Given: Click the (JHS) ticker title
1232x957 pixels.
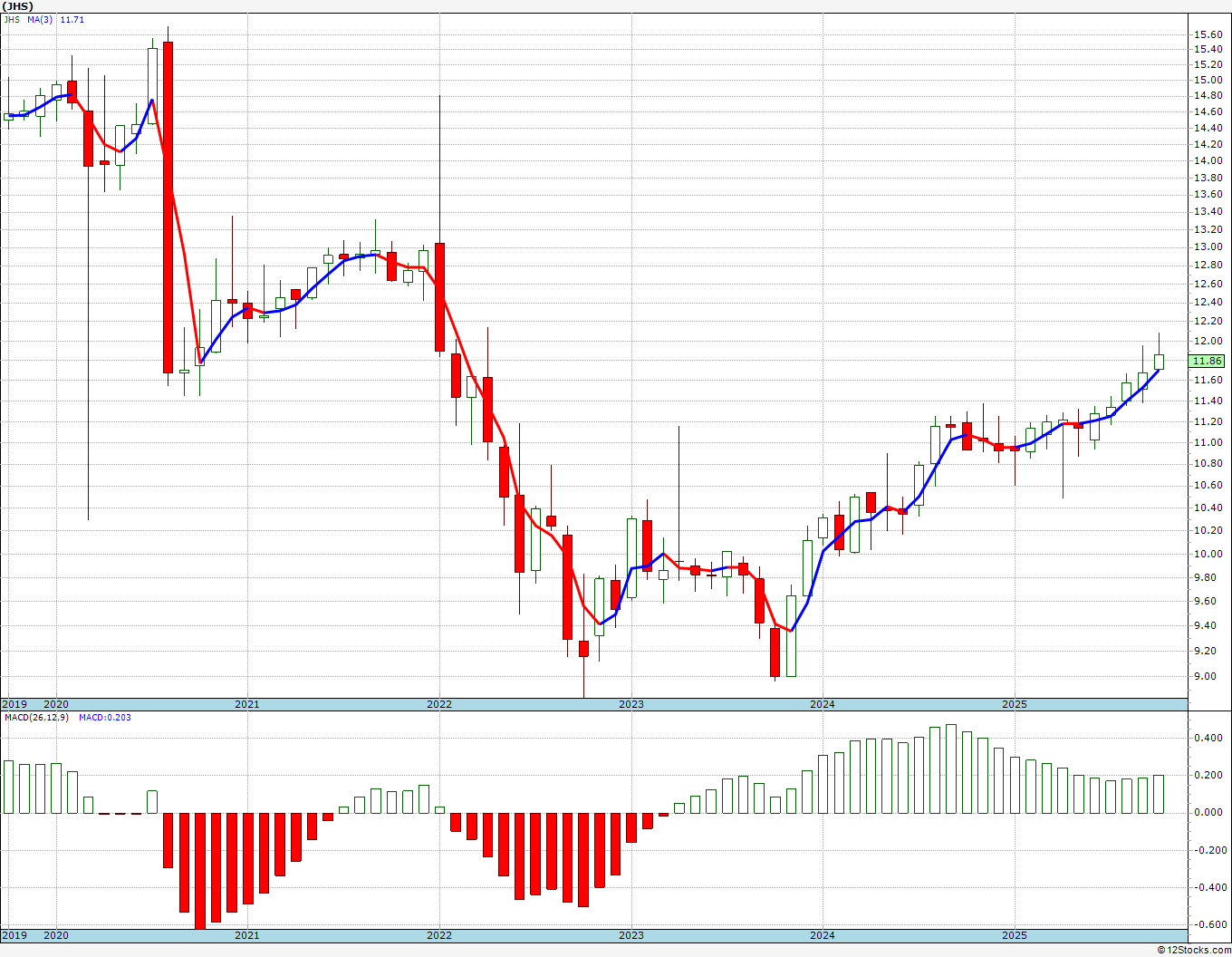Looking at the screenshot, I should tap(18, 6).
